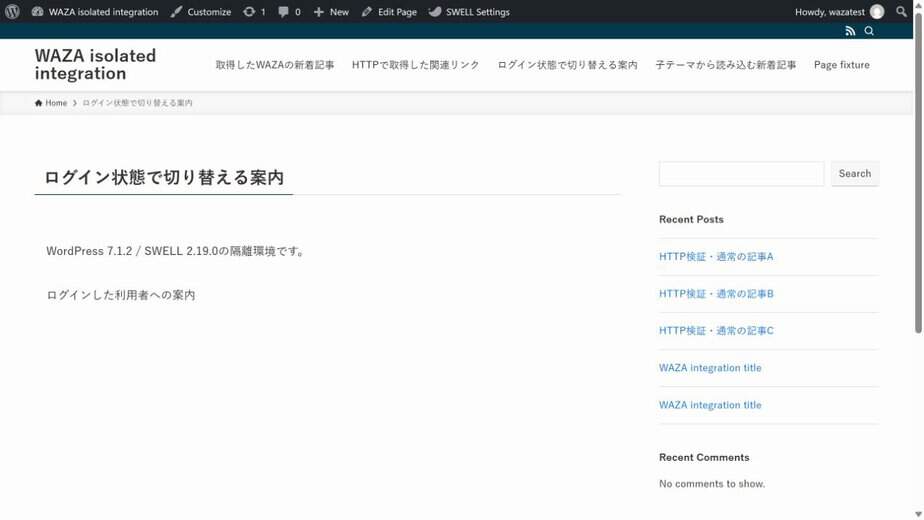
Task: Open the RSS feed icon
Action: [x=850, y=31]
